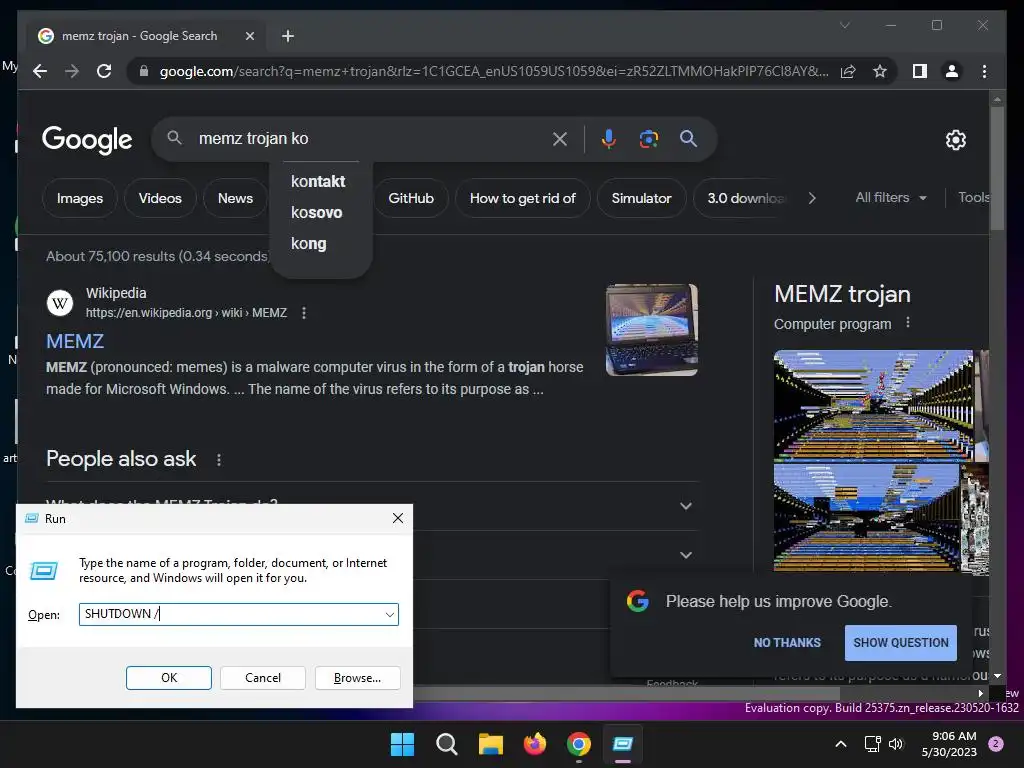Screen dimensions: 1024x768
Task: Go forward with the Chrome arrow
Action: tap(72, 71)
